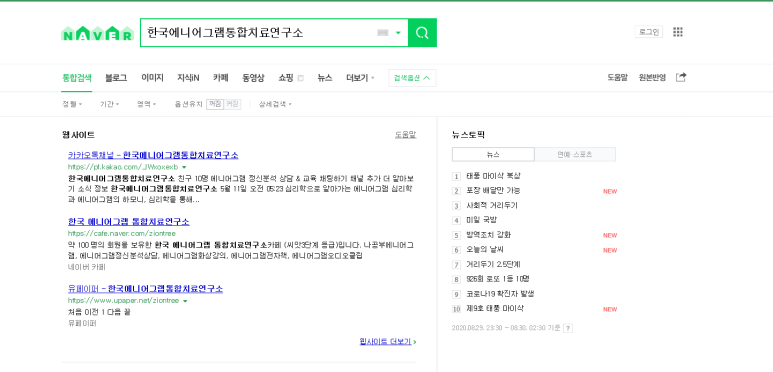The width and height of the screenshot is (773, 372).
Task: Click 도움말 in the top navigation
Action: 617,78
